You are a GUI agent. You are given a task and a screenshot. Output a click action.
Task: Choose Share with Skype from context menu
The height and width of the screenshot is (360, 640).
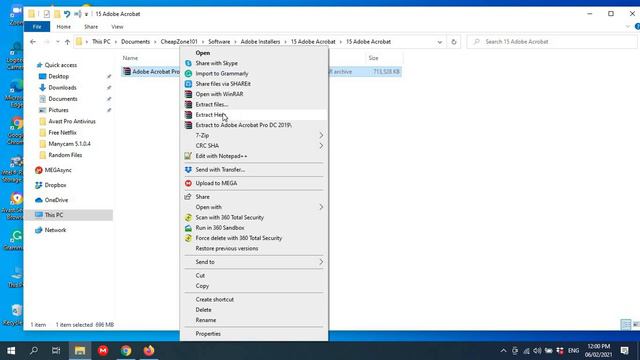(x=254, y=63)
